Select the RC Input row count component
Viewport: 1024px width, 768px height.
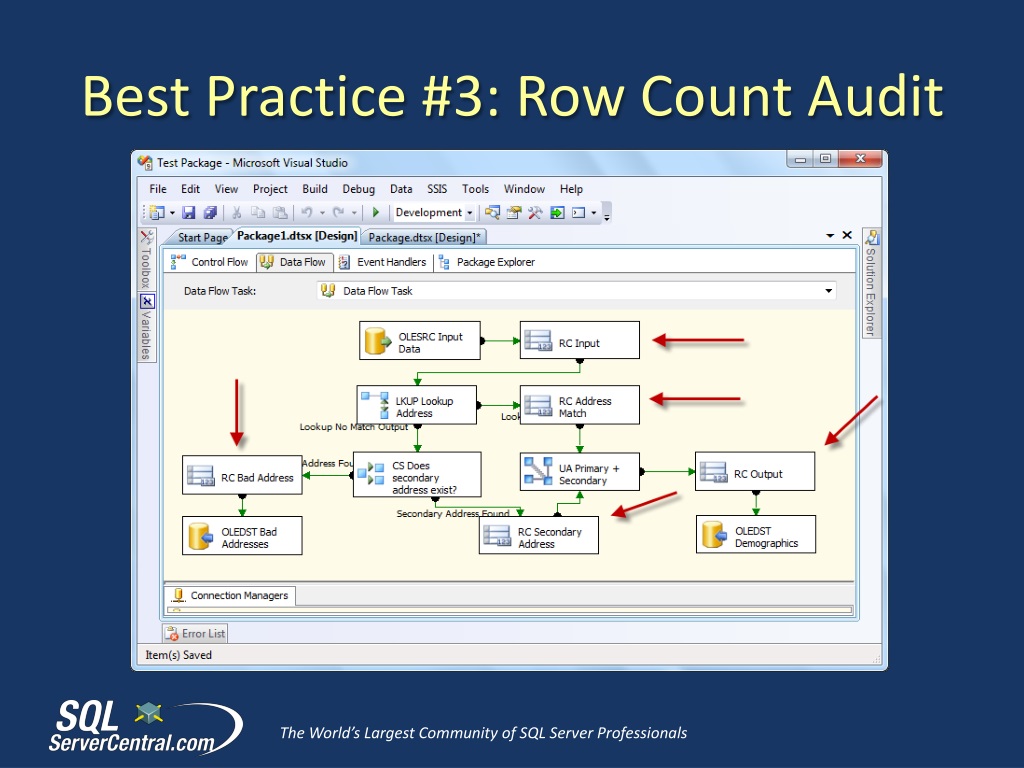click(x=579, y=340)
